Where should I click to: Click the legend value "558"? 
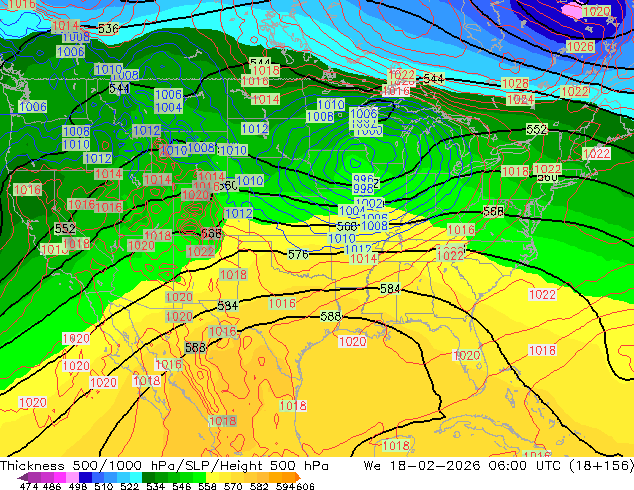click(207, 486)
